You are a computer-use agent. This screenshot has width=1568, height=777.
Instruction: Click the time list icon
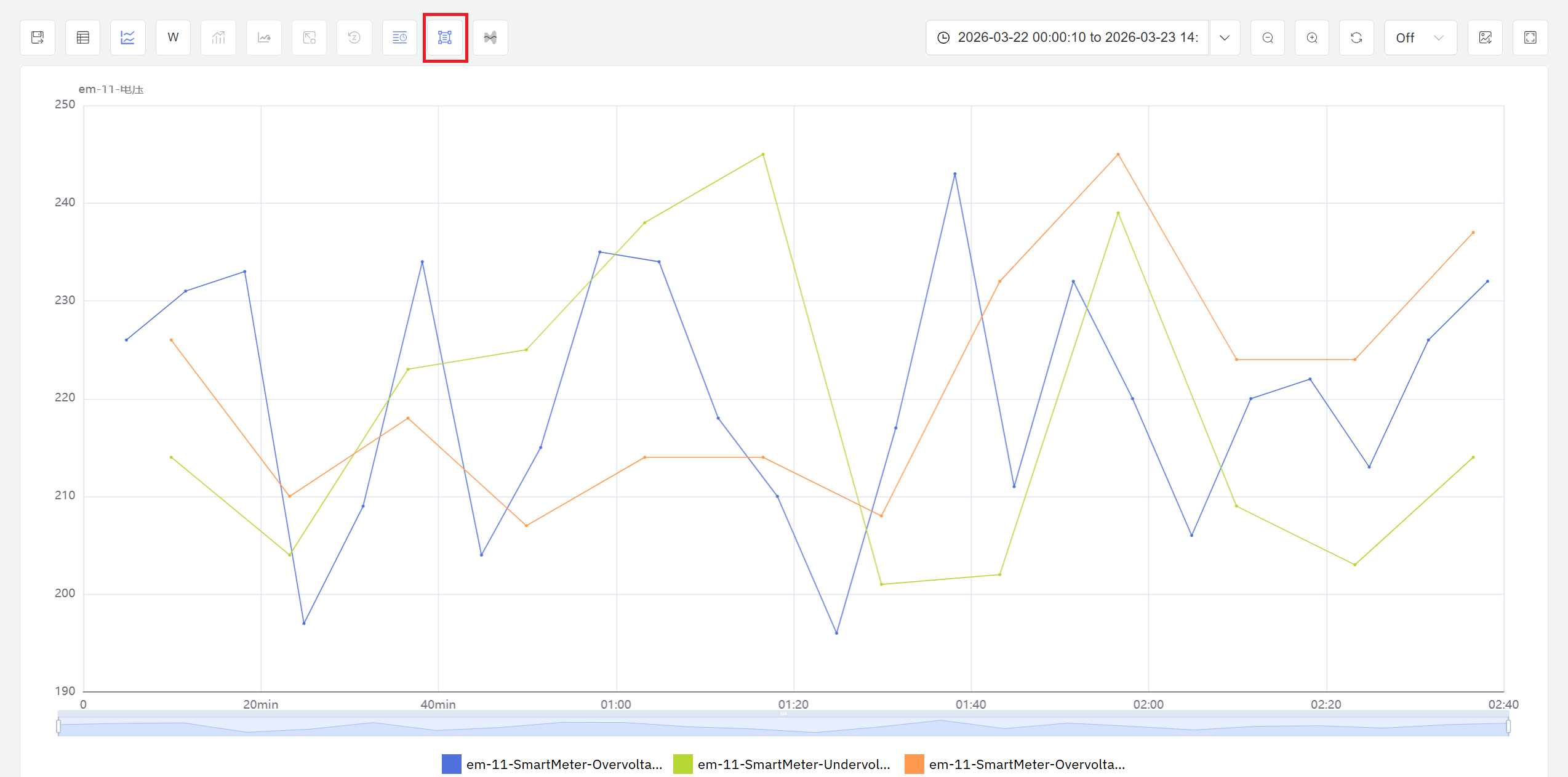click(x=399, y=38)
